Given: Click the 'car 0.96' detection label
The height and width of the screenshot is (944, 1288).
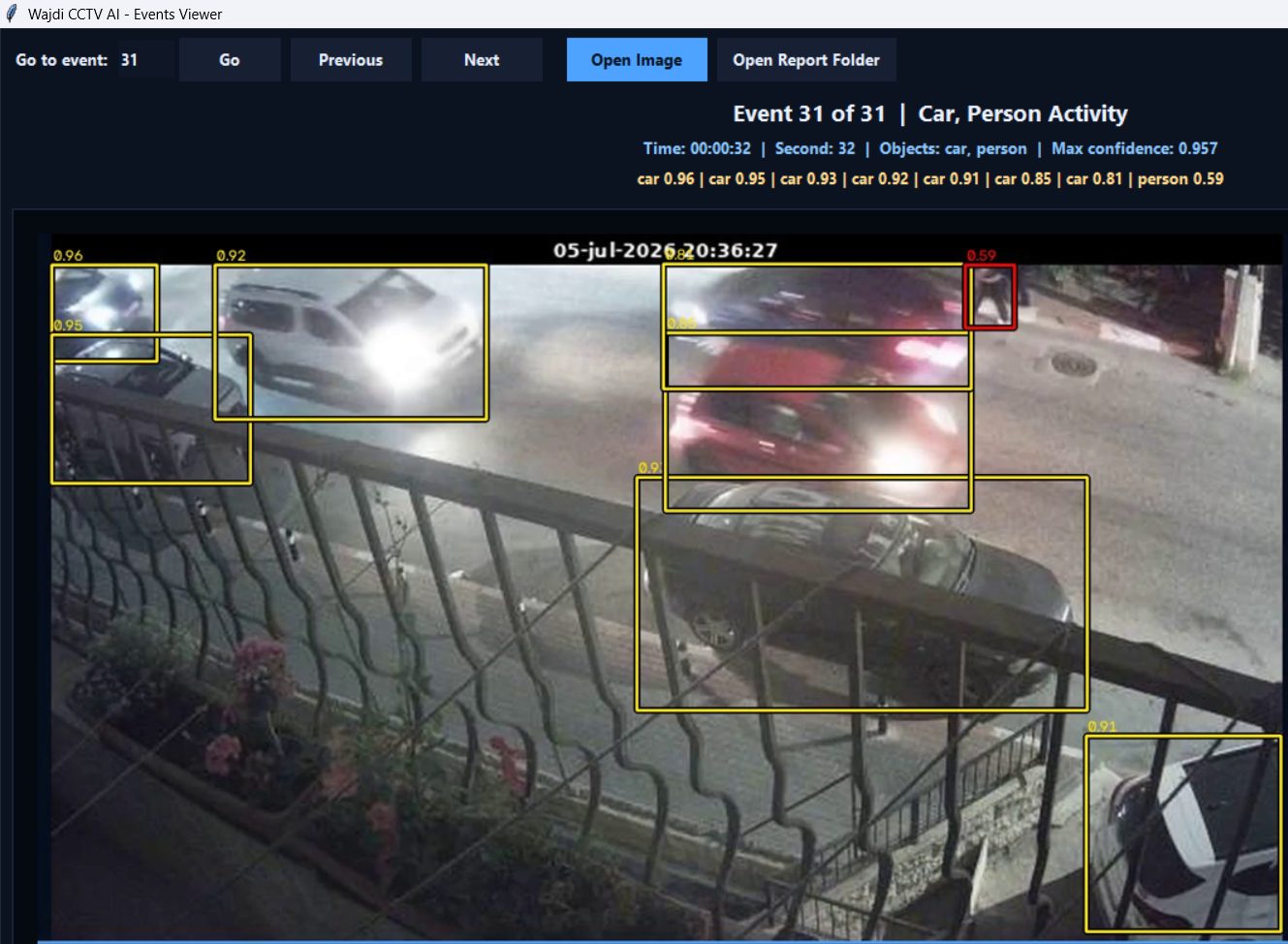Looking at the screenshot, I should pos(666,179).
